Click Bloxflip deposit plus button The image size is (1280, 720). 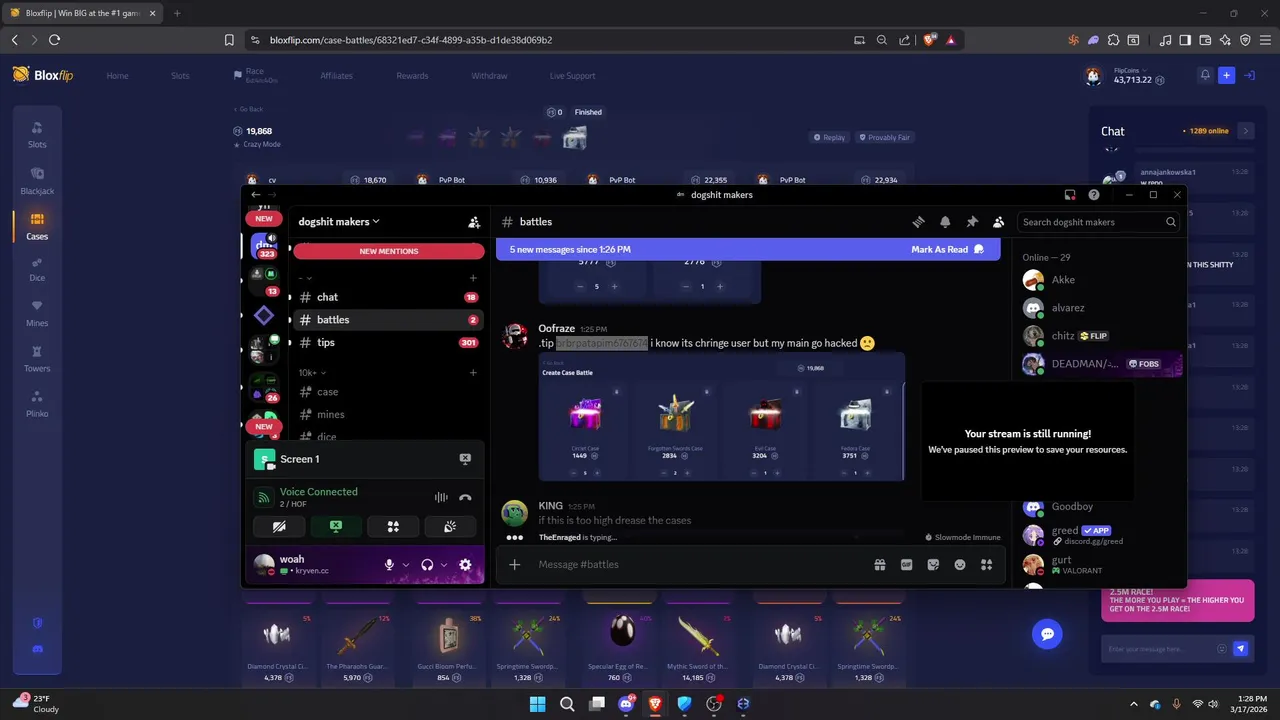point(1226,75)
